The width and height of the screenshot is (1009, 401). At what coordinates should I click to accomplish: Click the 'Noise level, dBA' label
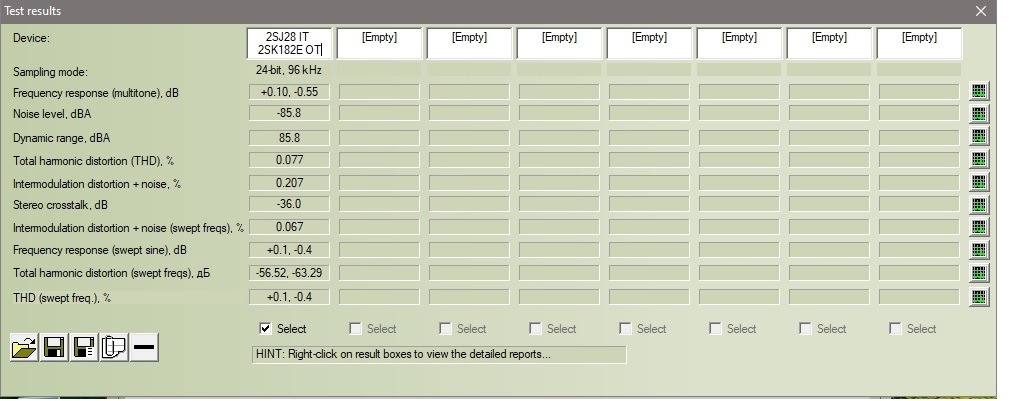click(x=52, y=114)
